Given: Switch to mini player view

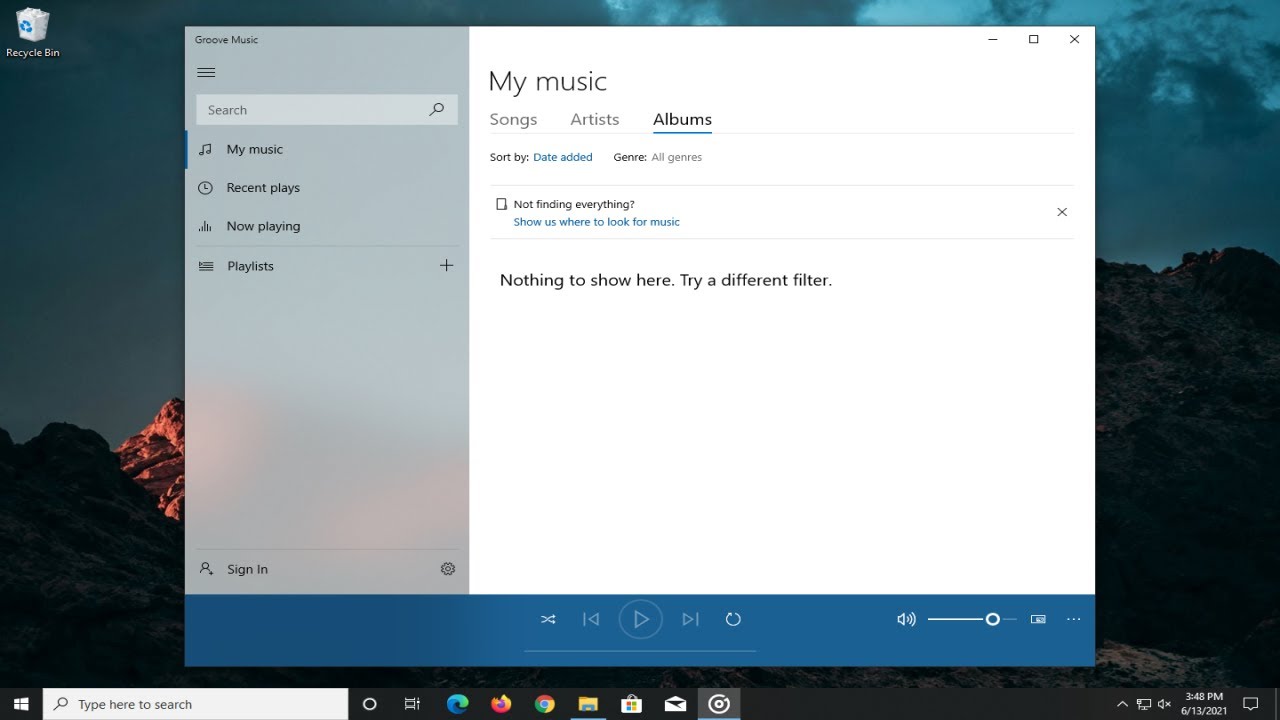Looking at the screenshot, I should click(1038, 619).
